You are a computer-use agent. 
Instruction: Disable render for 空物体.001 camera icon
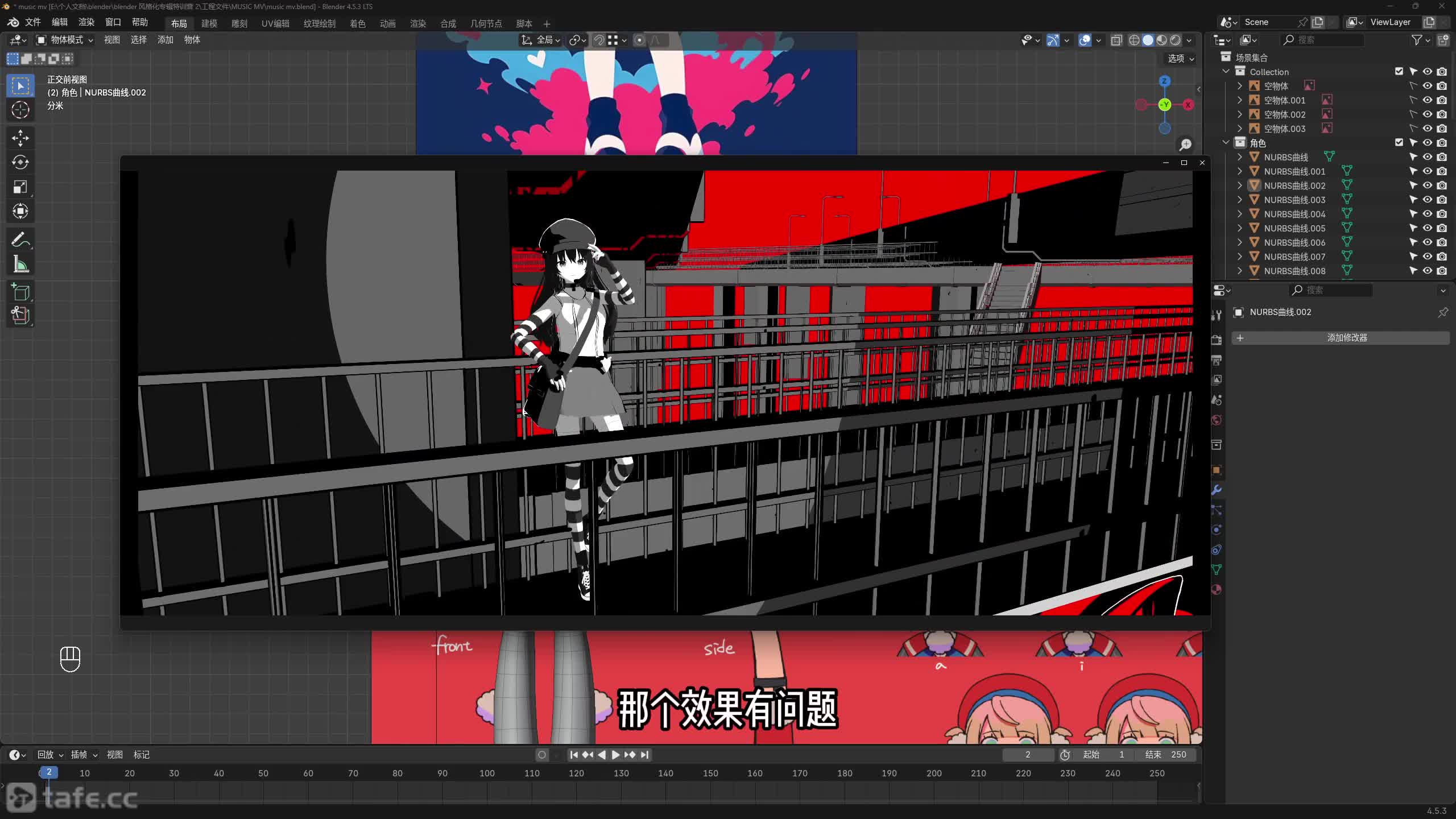coord(1442,100)
